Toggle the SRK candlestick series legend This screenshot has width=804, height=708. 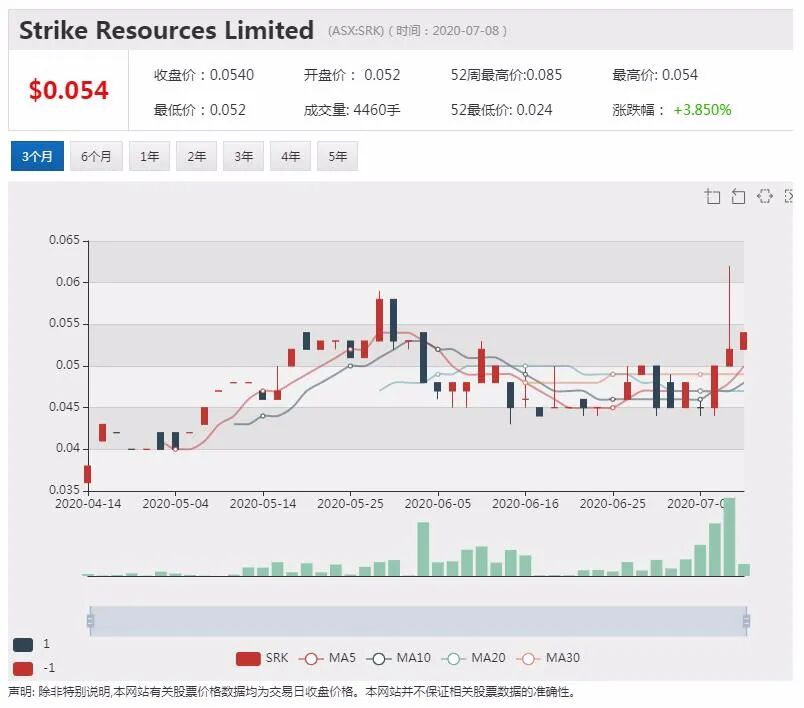(262, 658)
